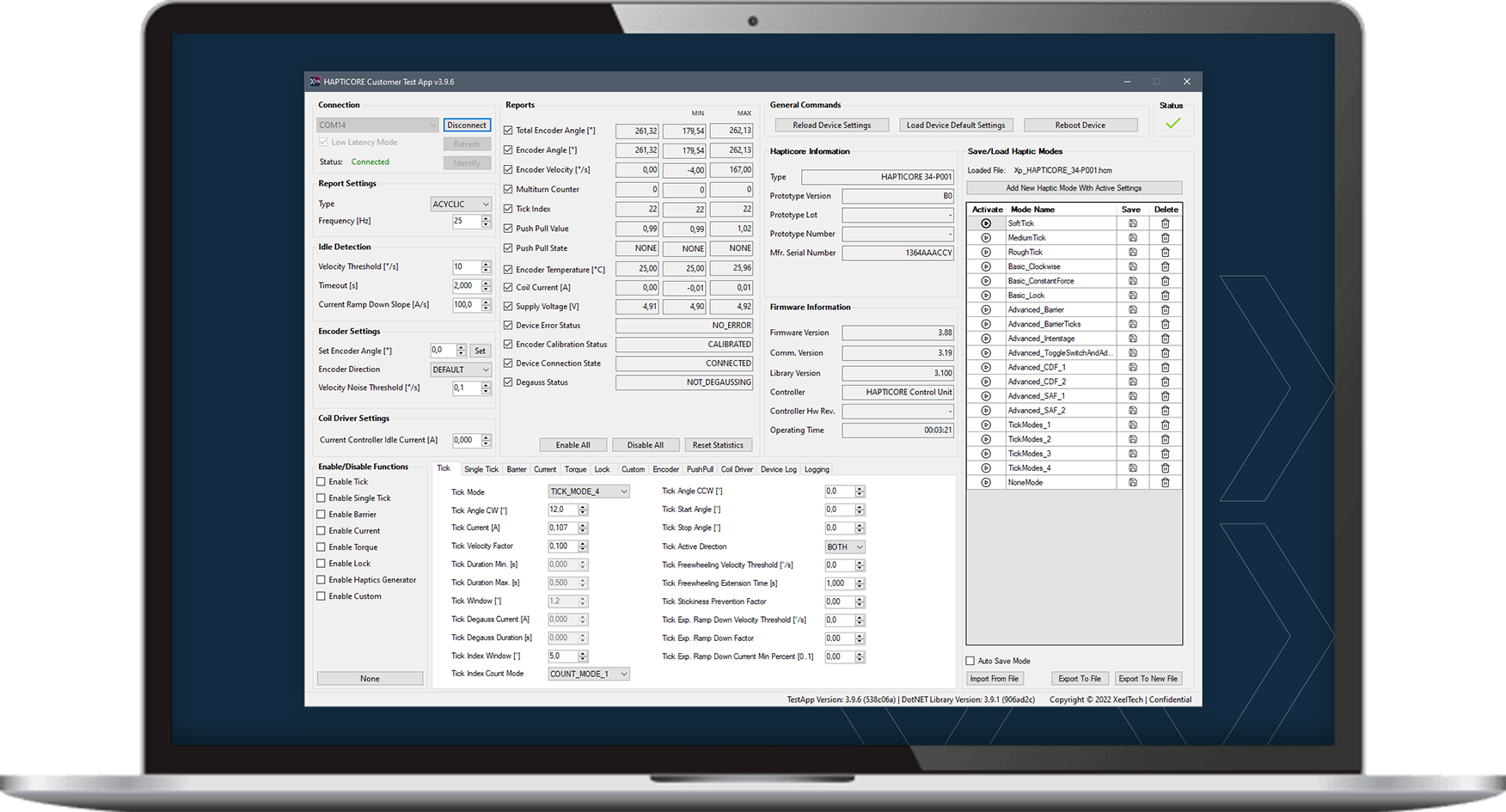Uncheck Total Encoder Angle report

[x=508, y=131]
